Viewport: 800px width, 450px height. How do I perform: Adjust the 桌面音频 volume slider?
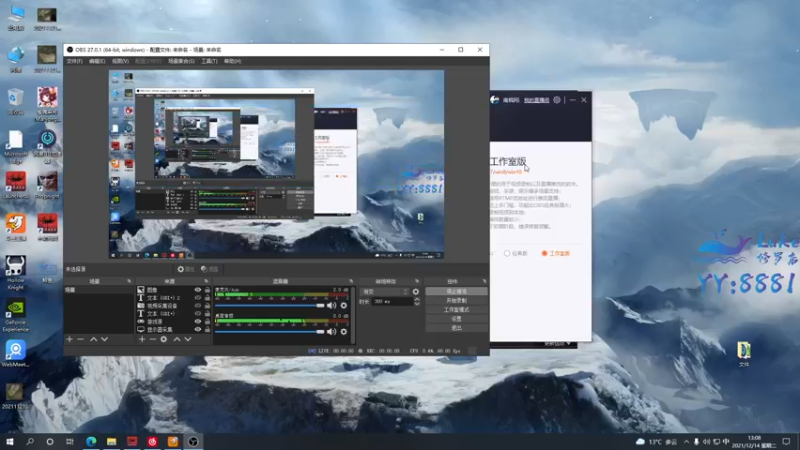click(x=269, y=332)
